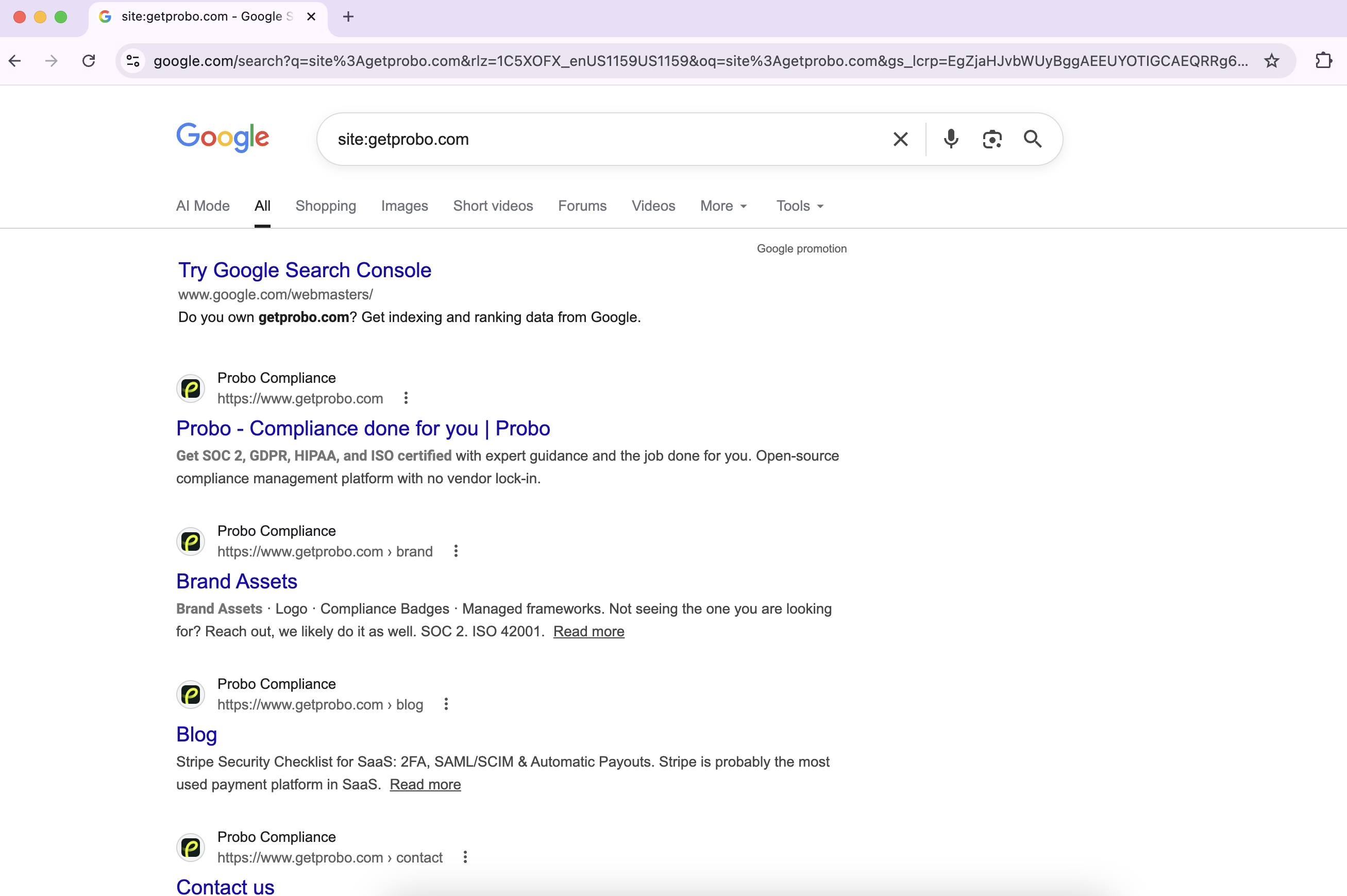This screenshot has height=896, width=1347.
Task: Open options for the Brand Assets result
Action: [x=455, y=550]
